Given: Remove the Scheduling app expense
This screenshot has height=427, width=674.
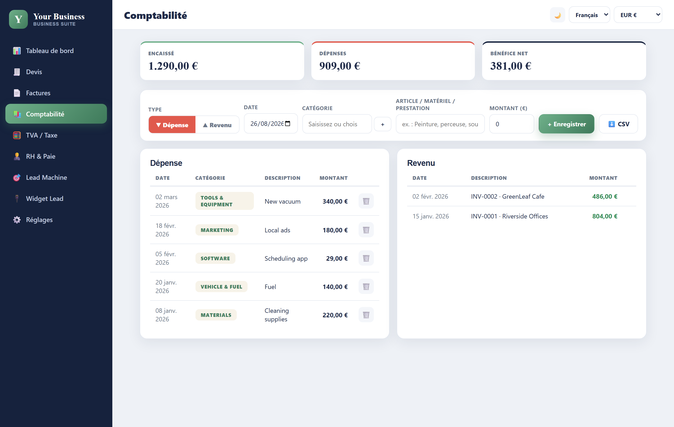Looking at the screenshot, I should click(x=366, y=258).
